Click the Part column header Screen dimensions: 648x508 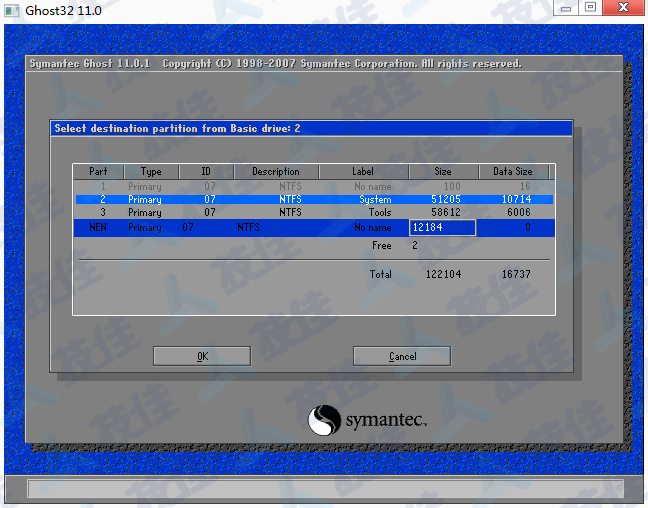(x=98, y=172)
